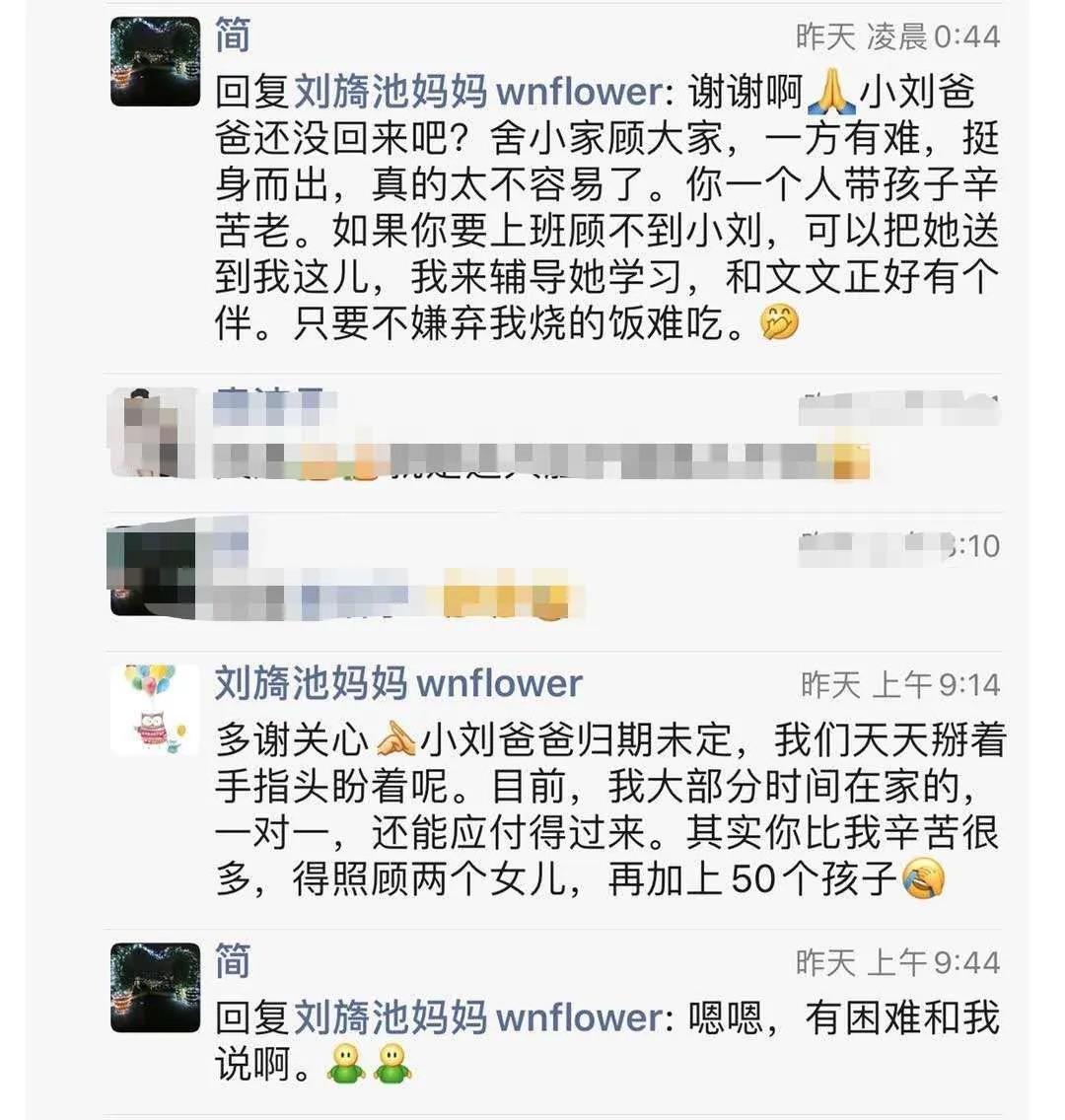
Task: Open the second blurred commenter's dark avatar
Action: tap(152, 571)
